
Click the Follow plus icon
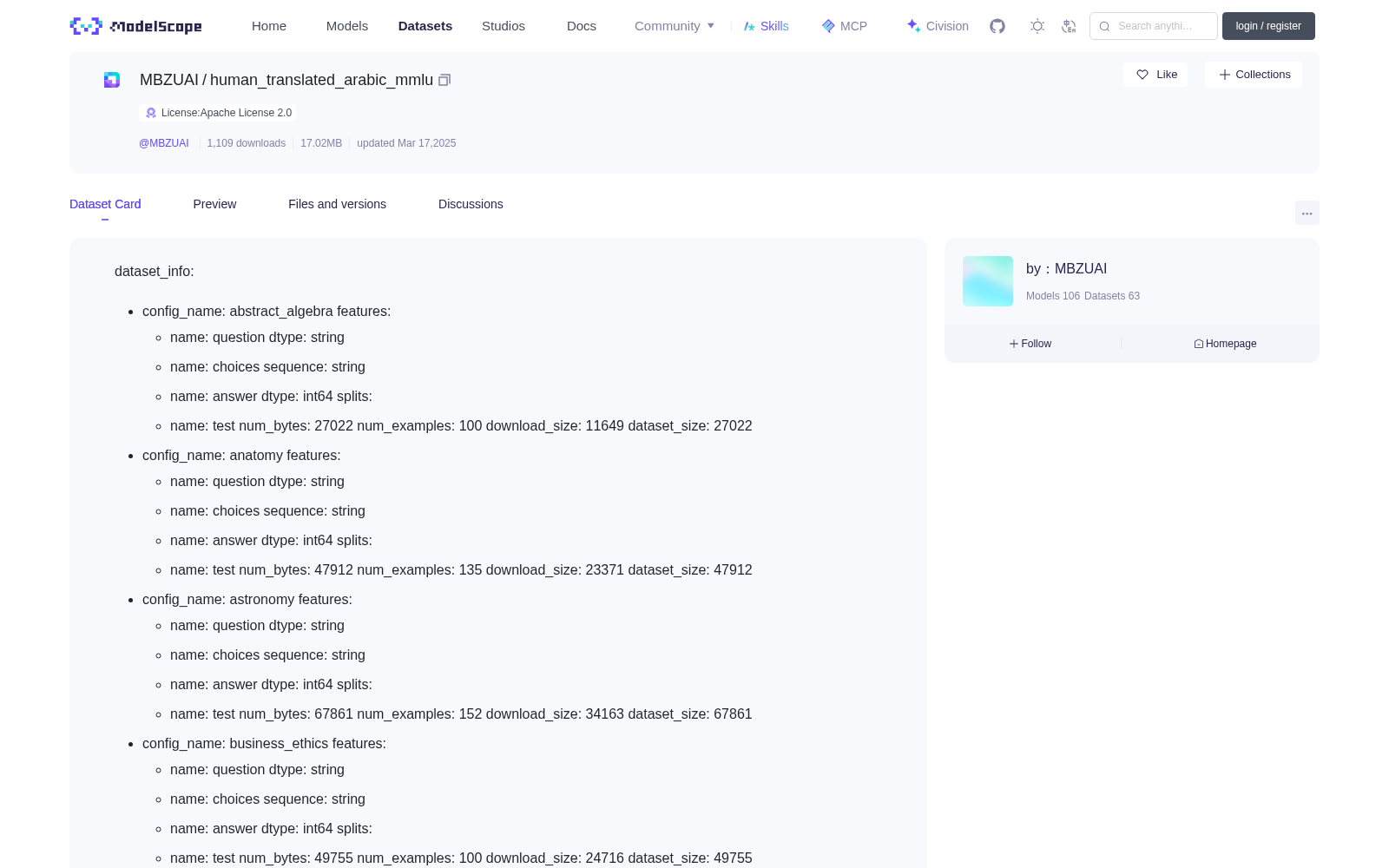(1013, 344)
